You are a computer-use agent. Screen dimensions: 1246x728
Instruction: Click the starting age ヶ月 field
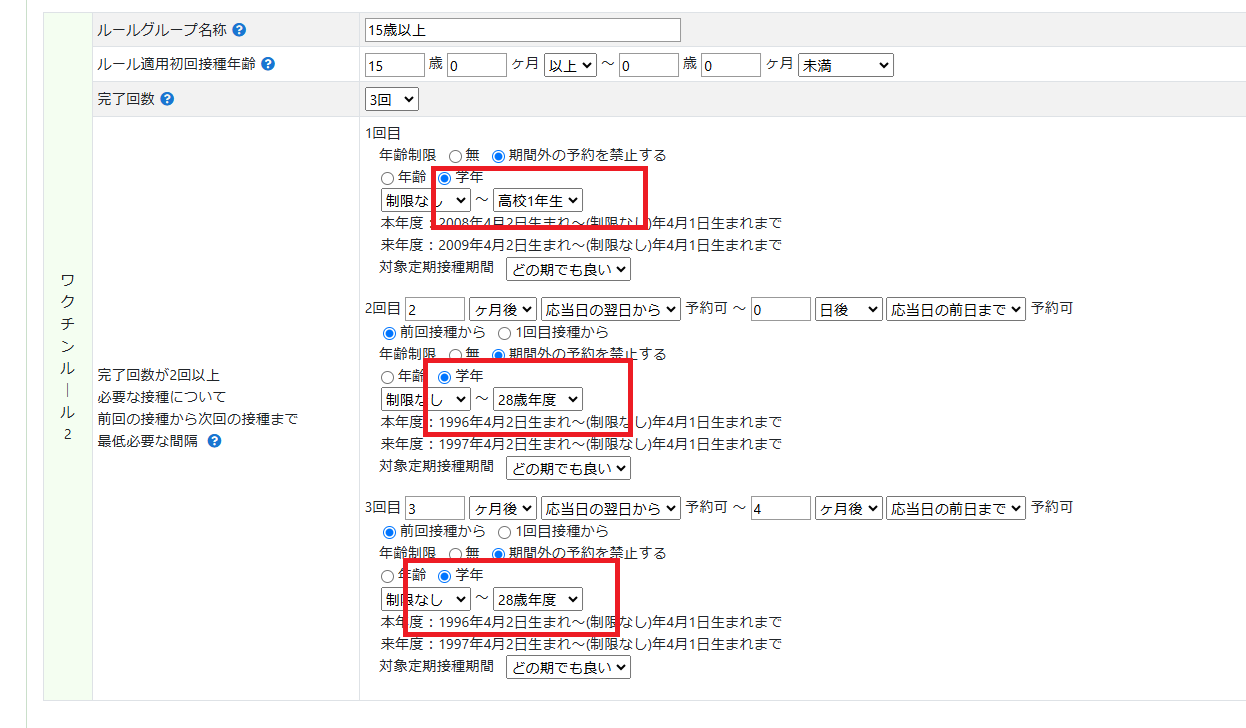(x=477, y=65)
